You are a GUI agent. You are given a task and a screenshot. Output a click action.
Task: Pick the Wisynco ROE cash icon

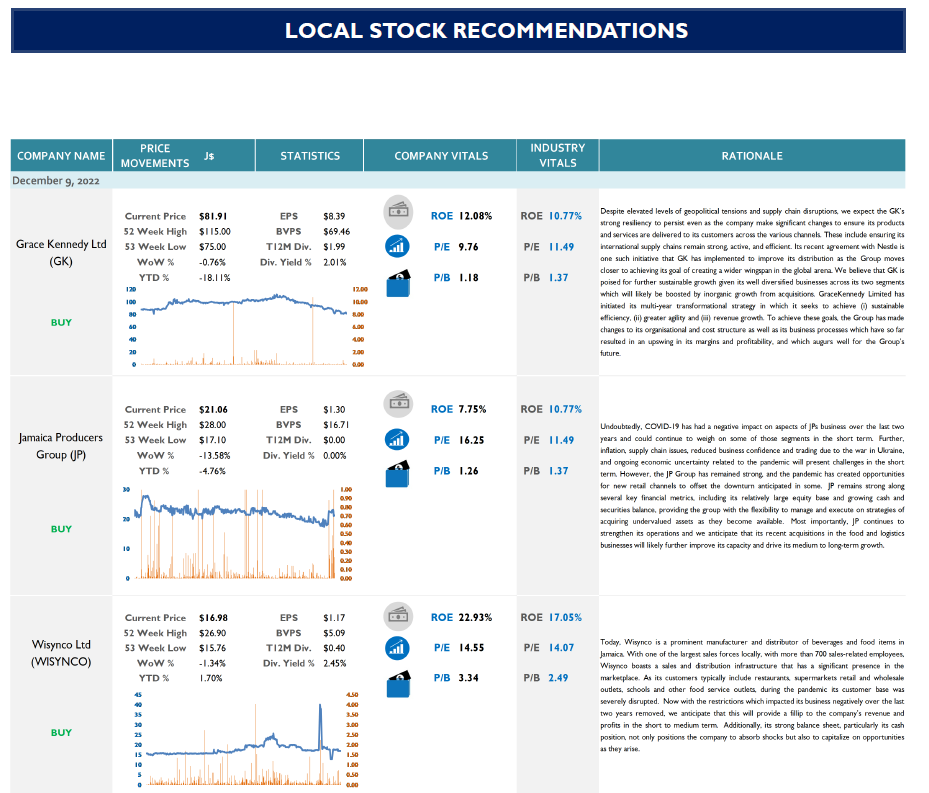398,616
